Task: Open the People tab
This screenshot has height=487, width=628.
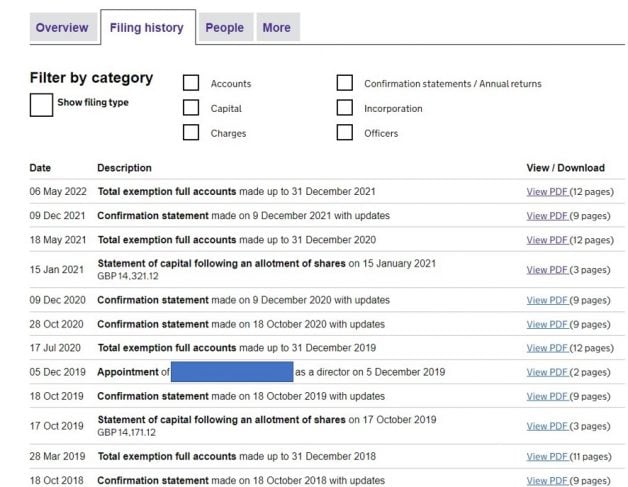Action: (x=224, y=28)
